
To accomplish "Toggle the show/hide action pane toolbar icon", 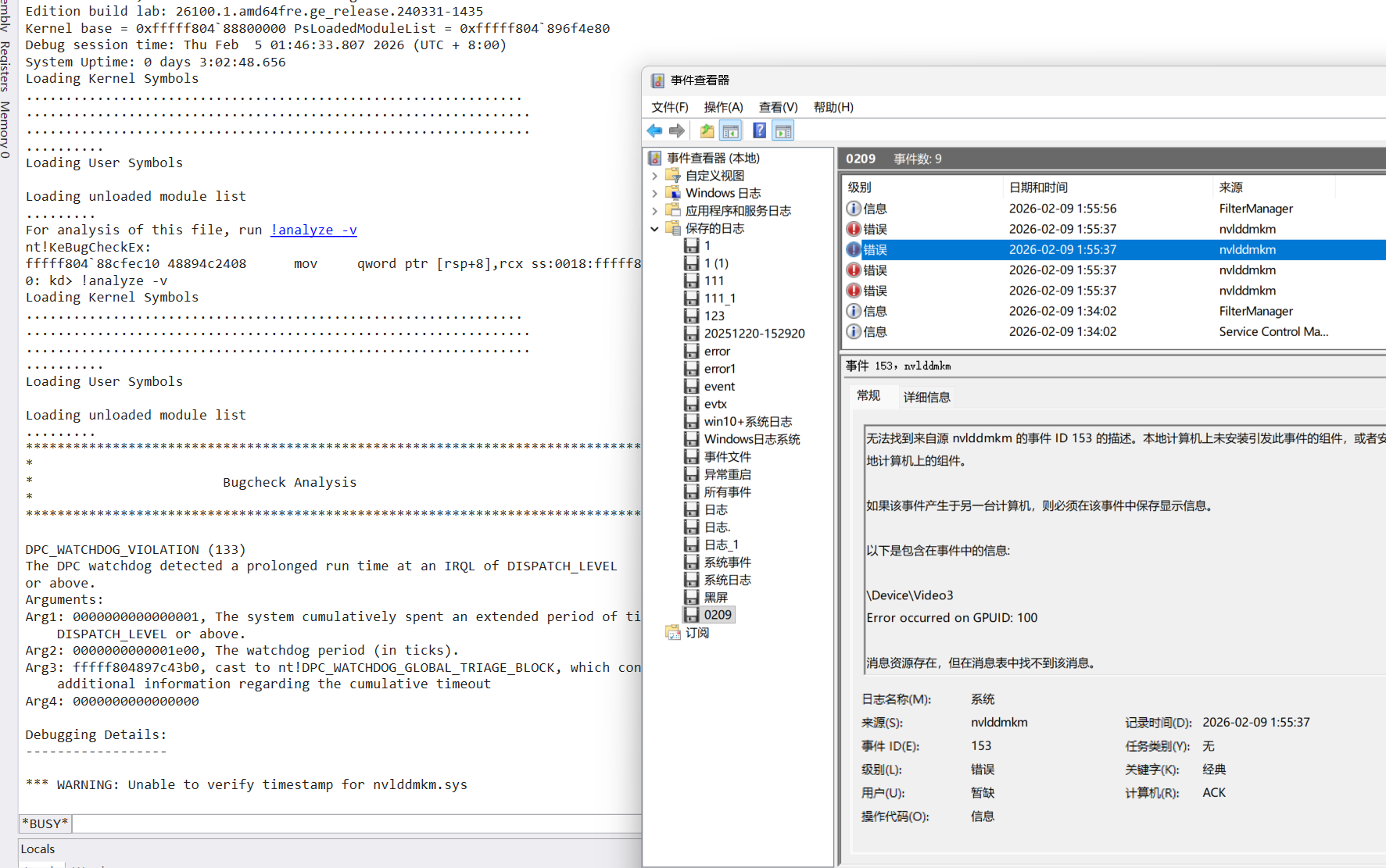I will click(x=783, y=130).
